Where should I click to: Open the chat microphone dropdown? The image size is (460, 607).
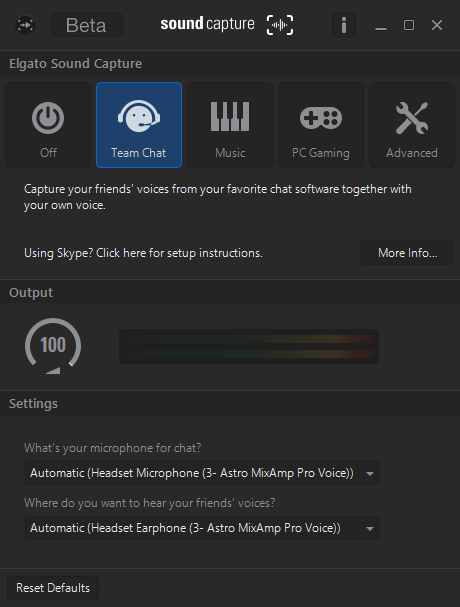(x=202, y=473)
